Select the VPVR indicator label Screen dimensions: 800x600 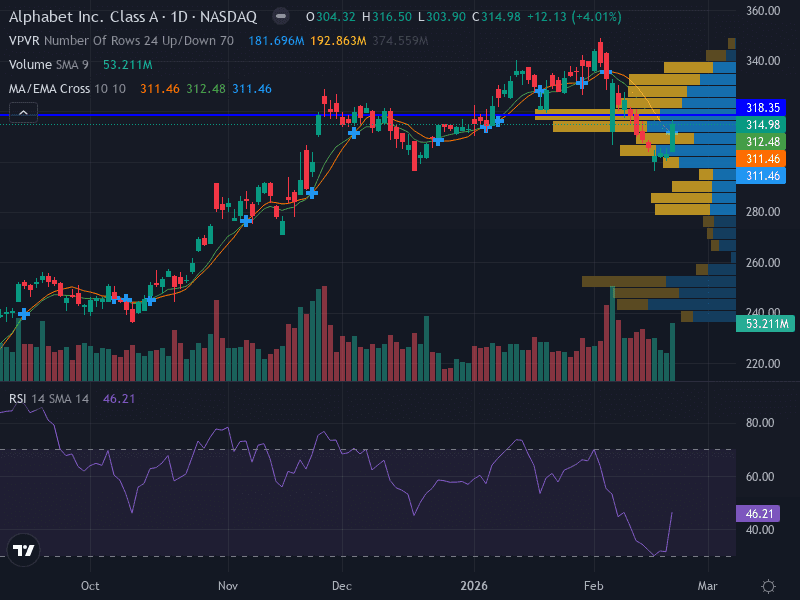click(x=24, y=41)
